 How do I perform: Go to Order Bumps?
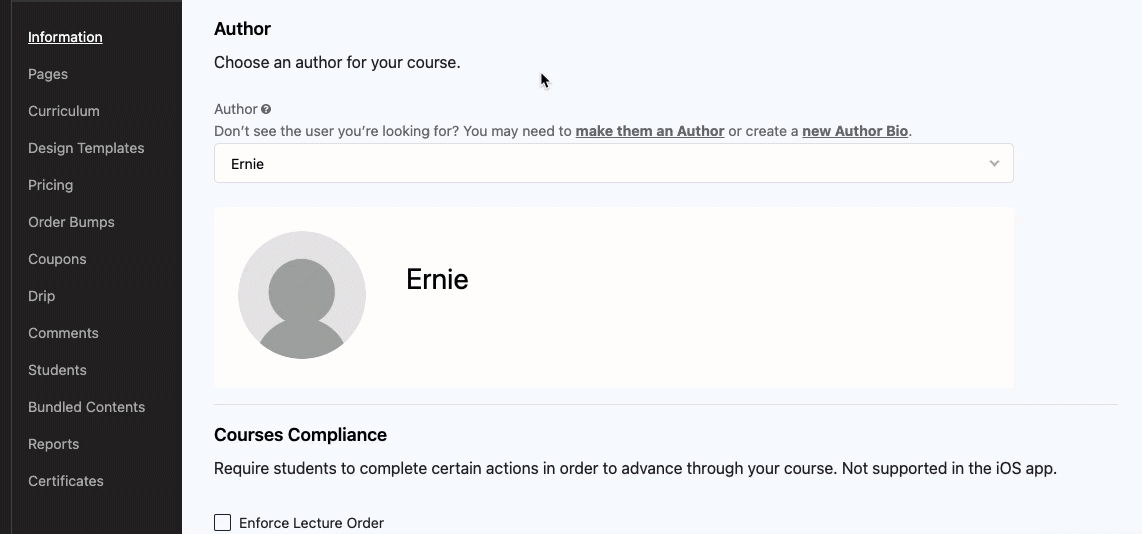(71, 222)
